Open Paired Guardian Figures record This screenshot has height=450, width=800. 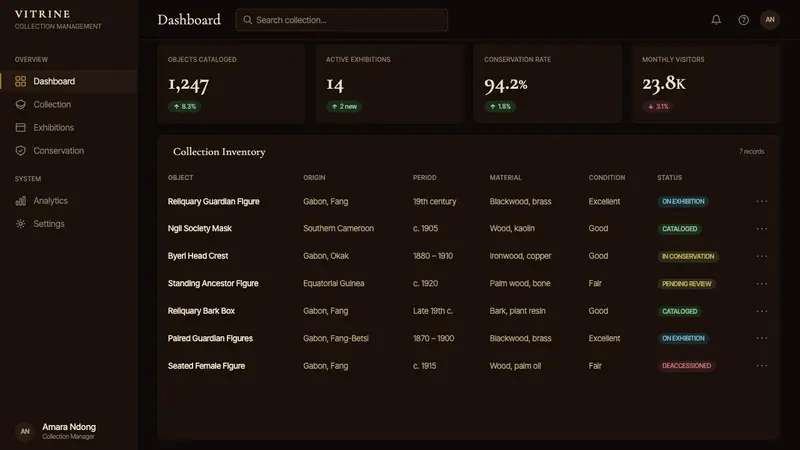click(210, 338)
